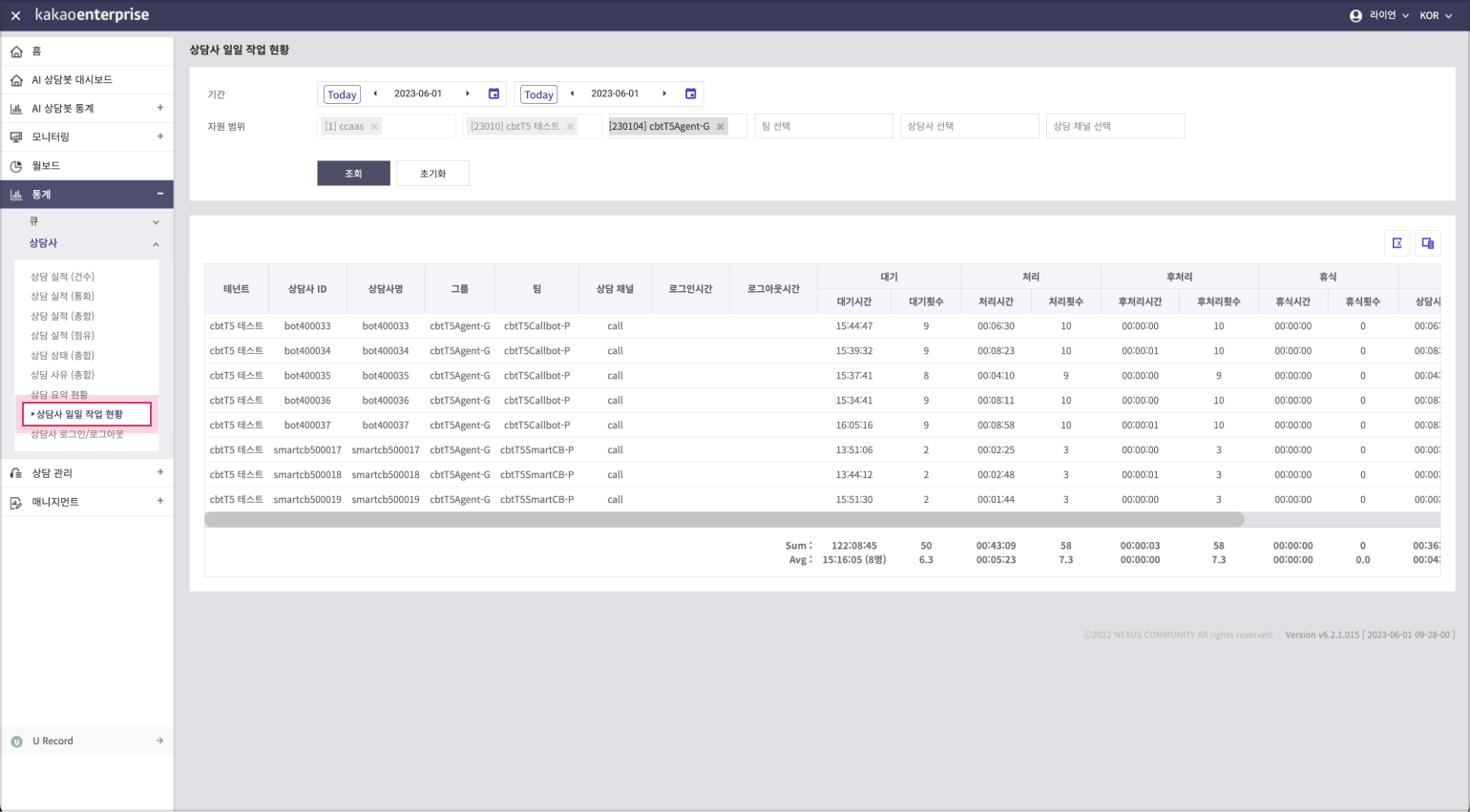This screenshot has width=1470, height=812.
Task: Remove the cbtT5Agent-G group filter tag
Action: tap(721, 127)
